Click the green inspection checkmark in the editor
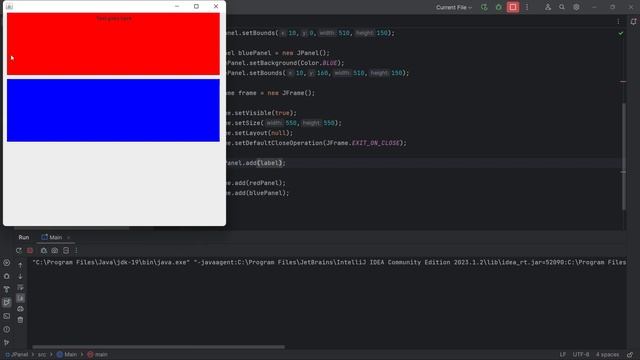 [621, 33]
